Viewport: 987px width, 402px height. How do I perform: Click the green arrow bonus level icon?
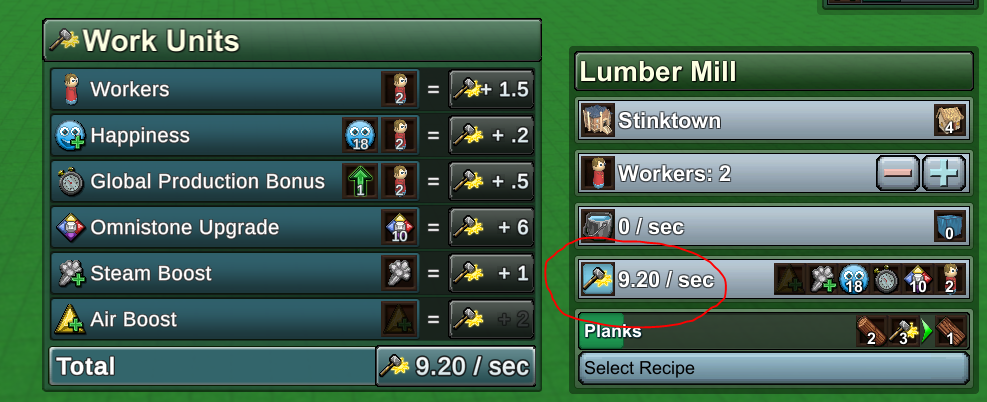[x=359, y=181]
